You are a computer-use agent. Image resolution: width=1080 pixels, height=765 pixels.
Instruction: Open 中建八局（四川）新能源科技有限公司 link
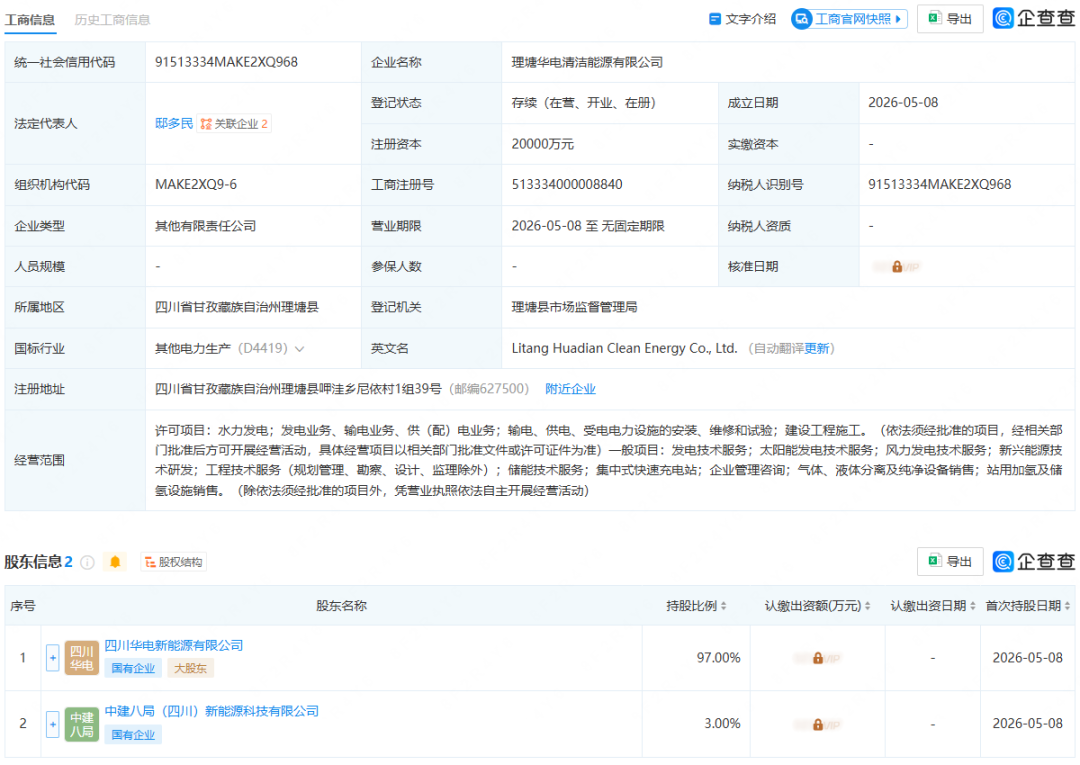tap(211, 711)
